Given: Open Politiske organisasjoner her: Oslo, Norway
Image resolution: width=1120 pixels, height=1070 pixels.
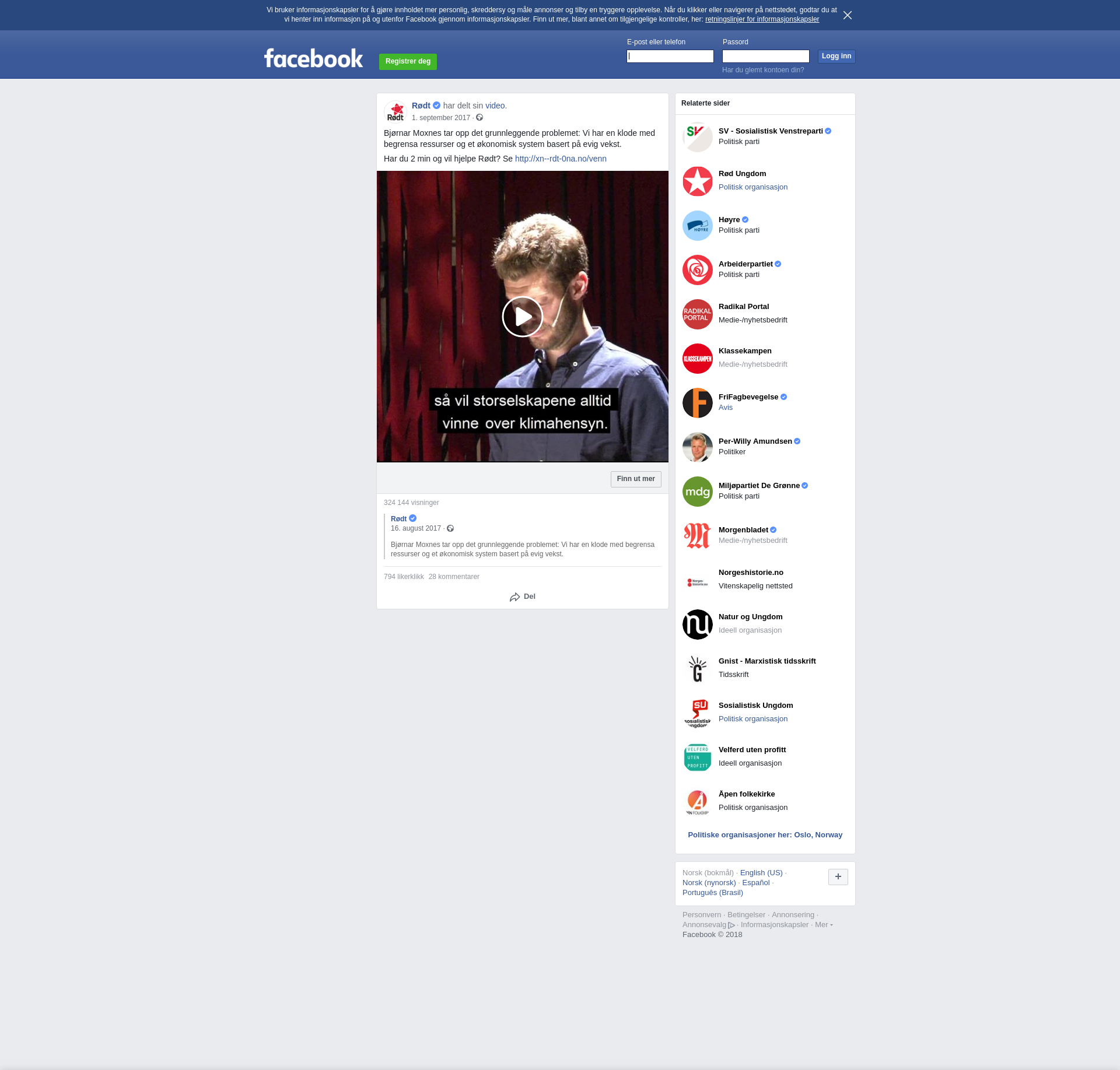Looking at the screenshot, I should (765, 835).
